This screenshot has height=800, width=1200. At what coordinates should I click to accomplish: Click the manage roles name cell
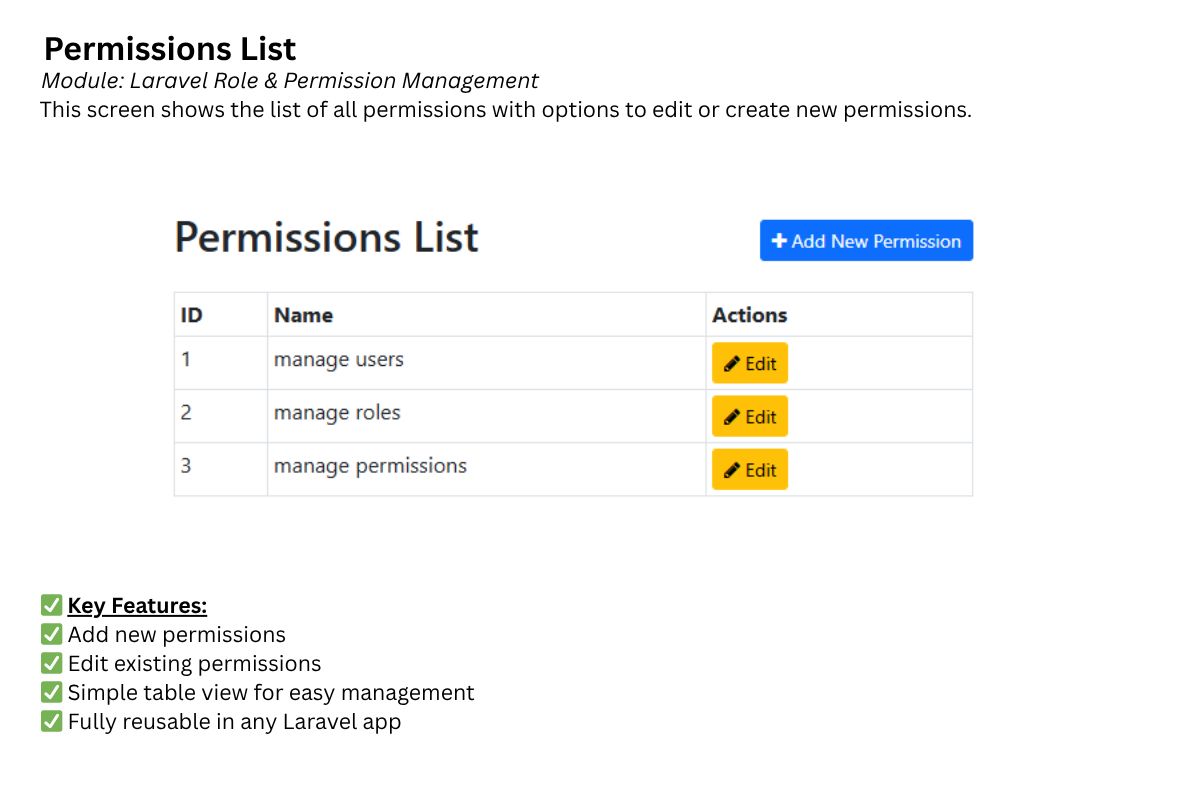click(x=337, y=413)
